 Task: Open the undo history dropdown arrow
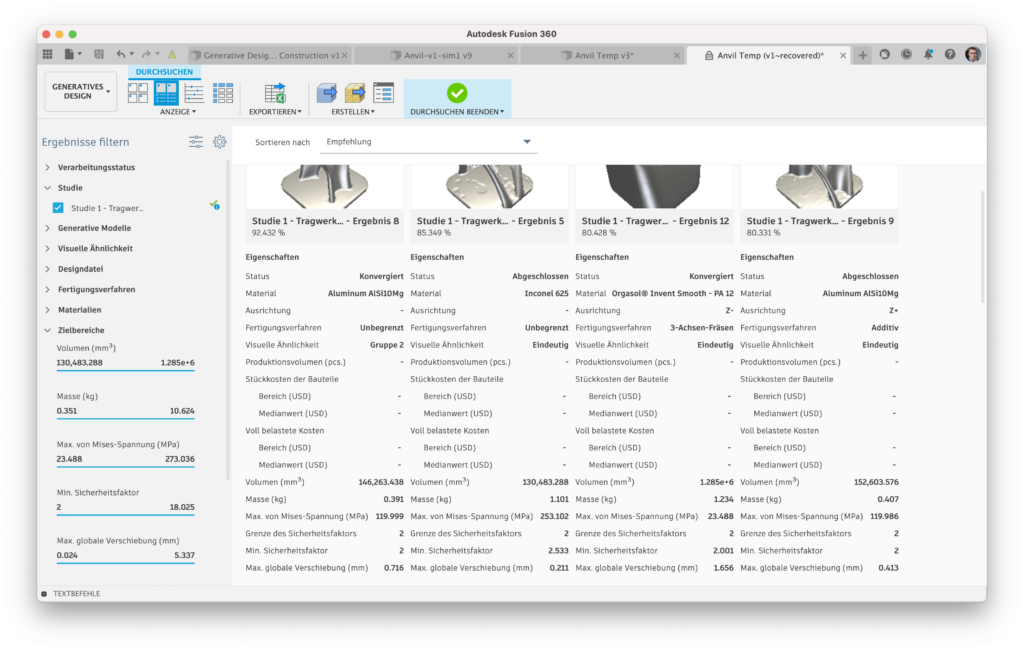(132, 55)
